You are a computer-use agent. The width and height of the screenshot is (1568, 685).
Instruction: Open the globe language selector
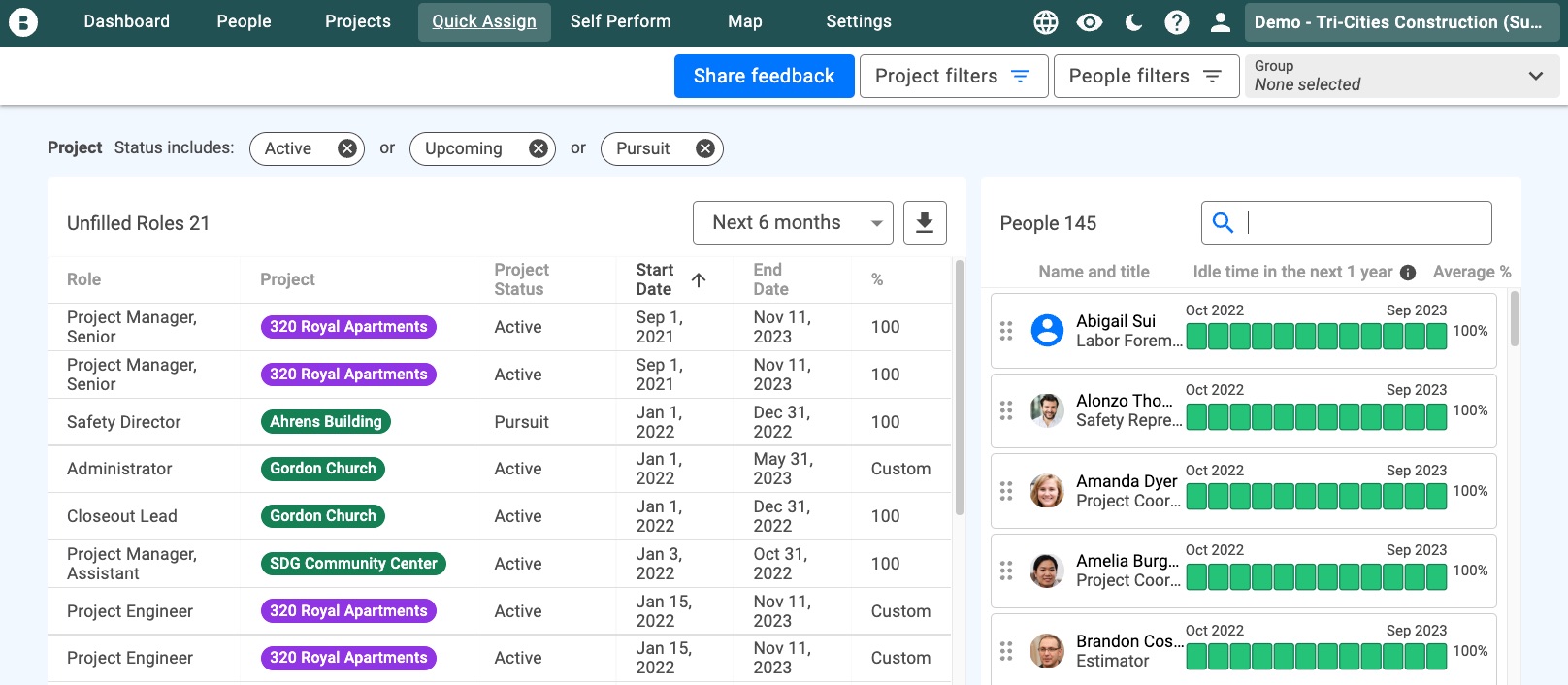pyautogui.click(x=1046, y=22)
